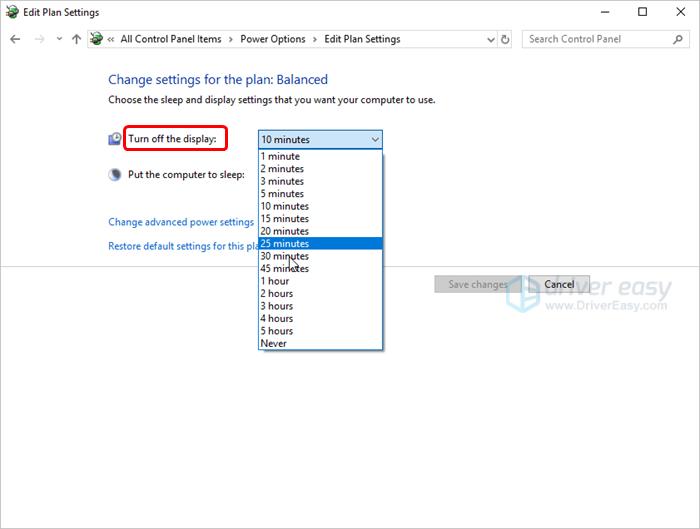Select 1 hour from the dropdown

click(320, 281)
